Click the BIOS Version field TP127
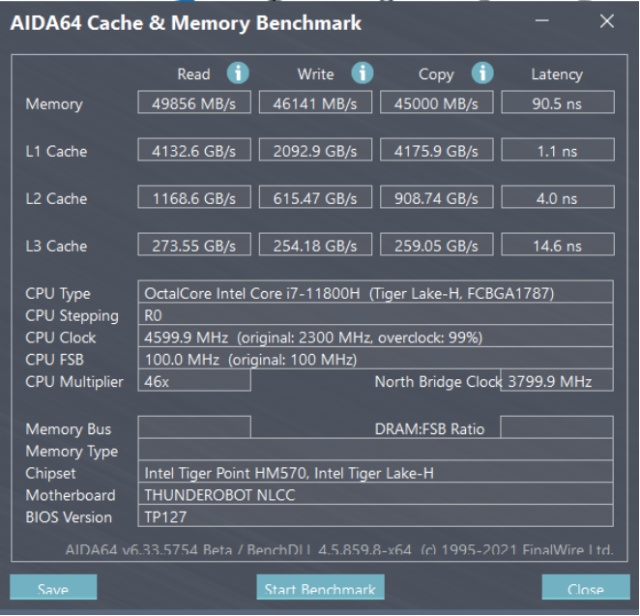 pos(375,517)
